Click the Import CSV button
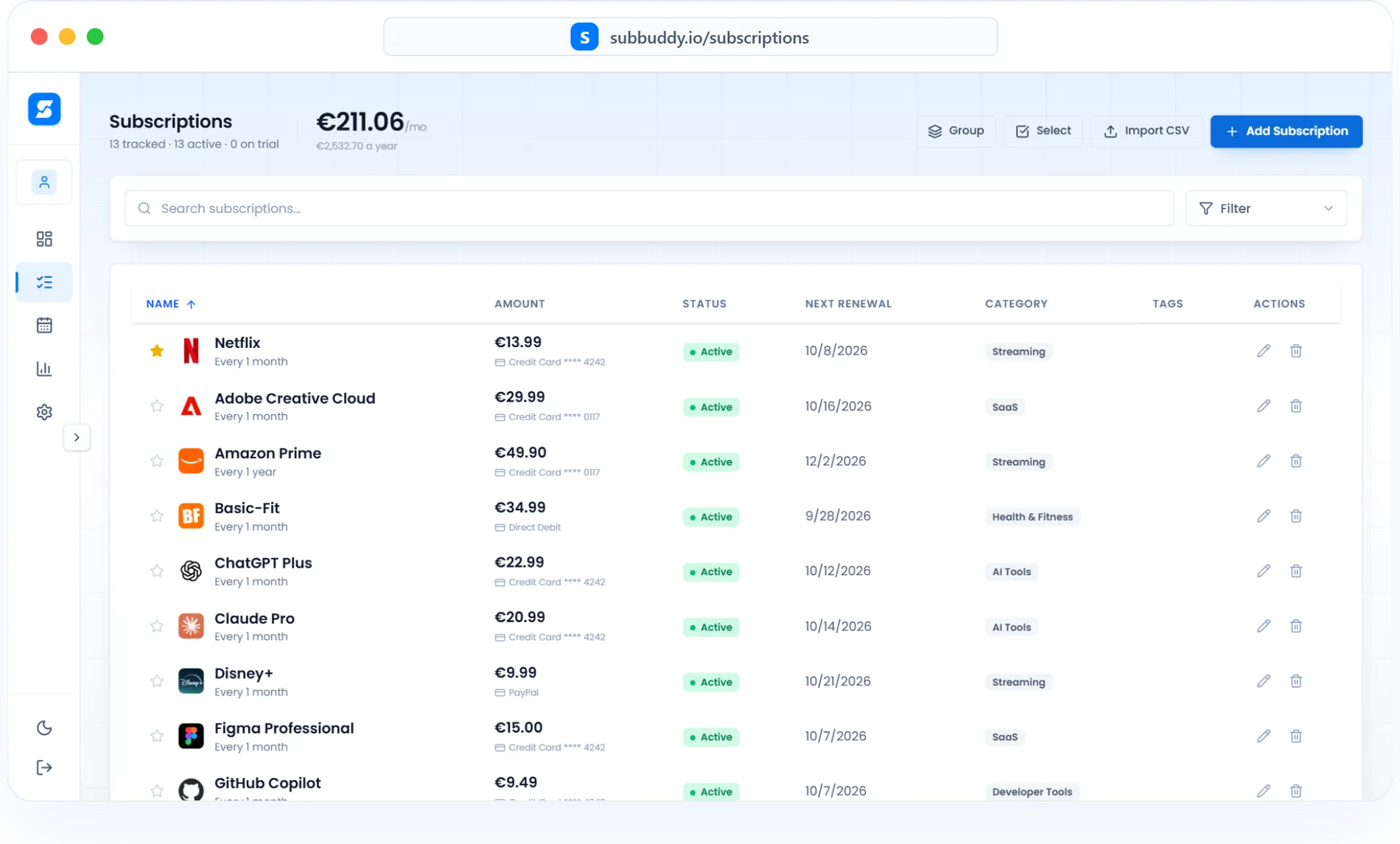This screenshot has height=844, width=1400. click(x=1146, y=131)
